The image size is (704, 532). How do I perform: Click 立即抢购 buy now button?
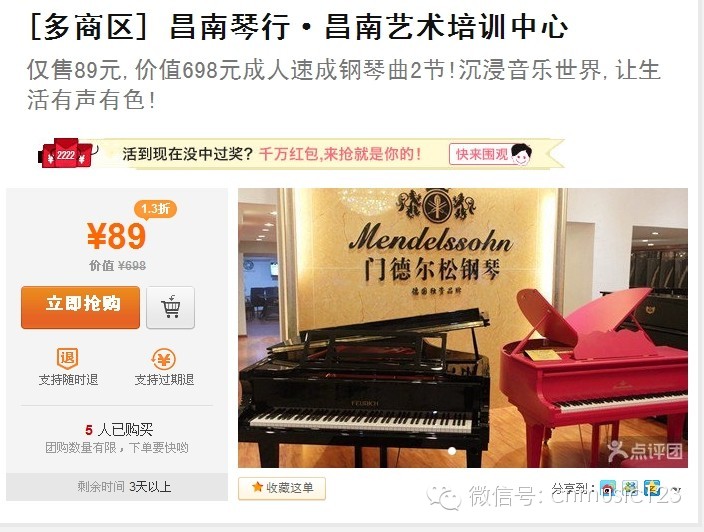80,307
